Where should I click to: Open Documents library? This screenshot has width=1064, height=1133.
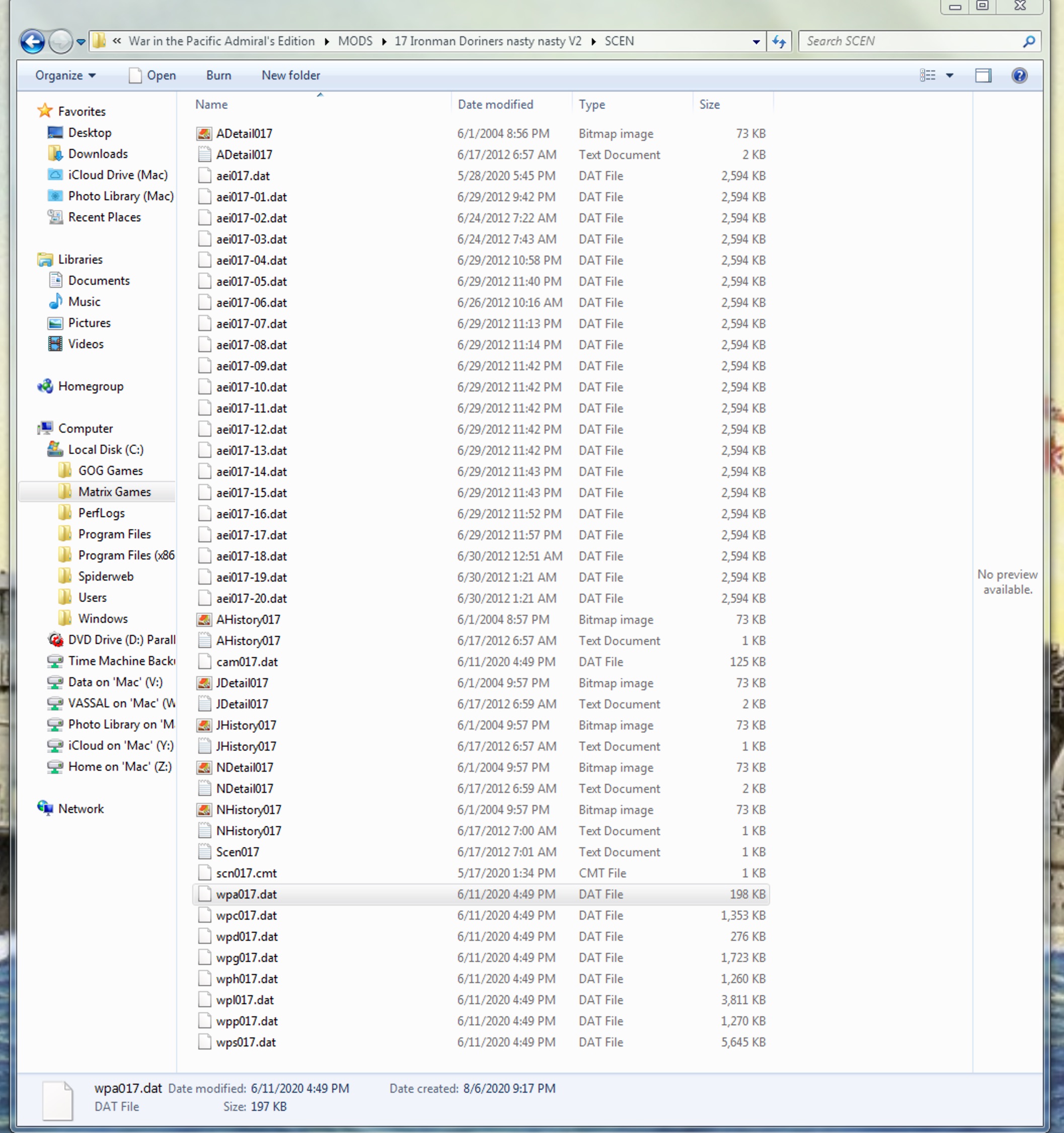[99, 280]
